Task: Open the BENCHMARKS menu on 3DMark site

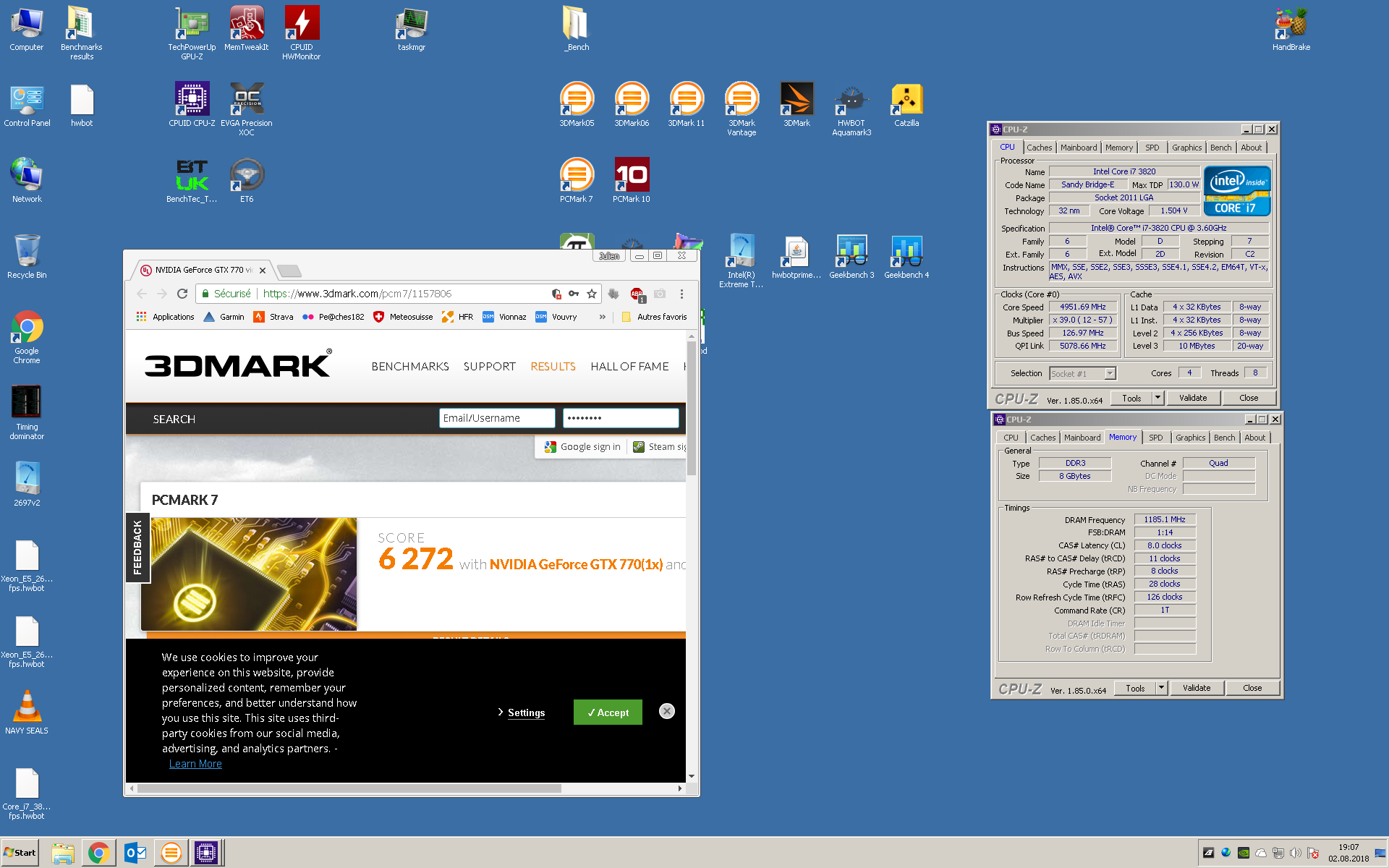Action: coord(410,367)
